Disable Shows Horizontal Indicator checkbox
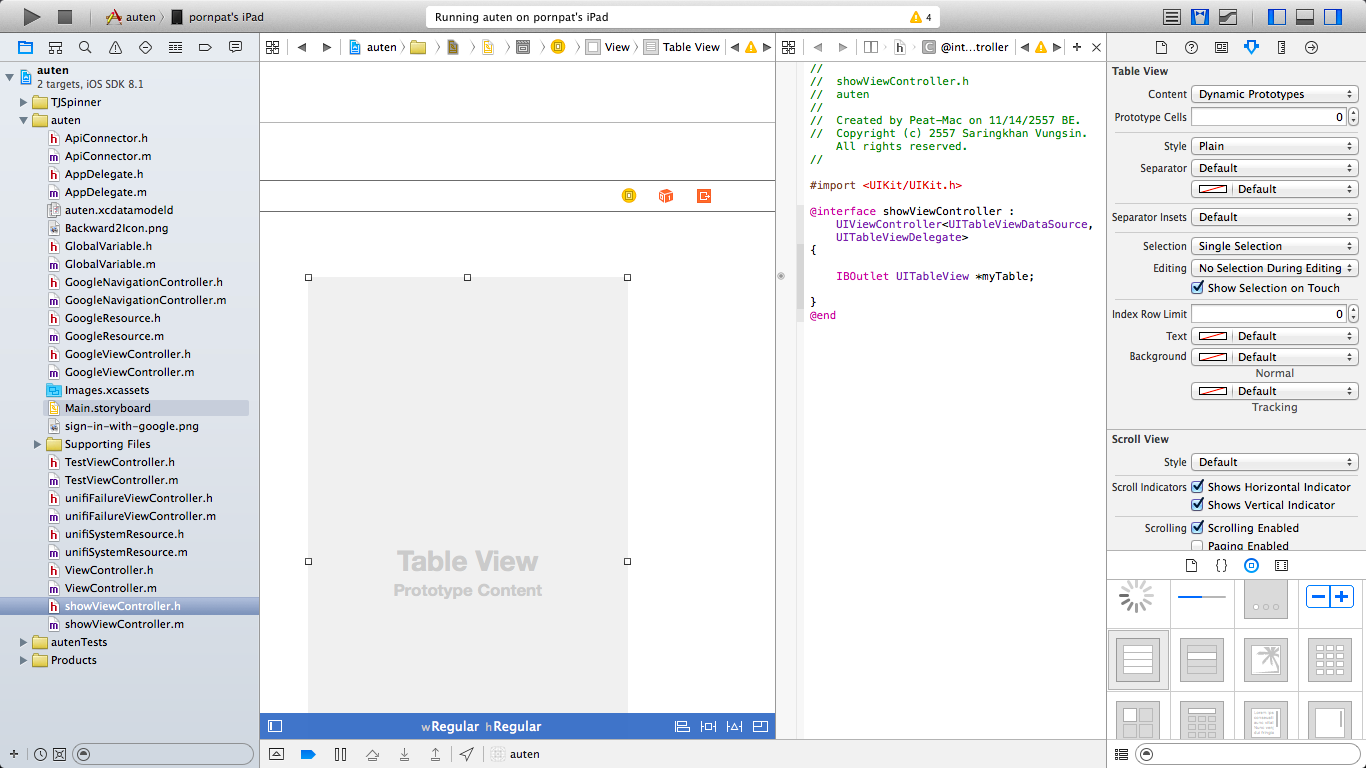Screen dimensions: 1366x768 (1198, 487)
